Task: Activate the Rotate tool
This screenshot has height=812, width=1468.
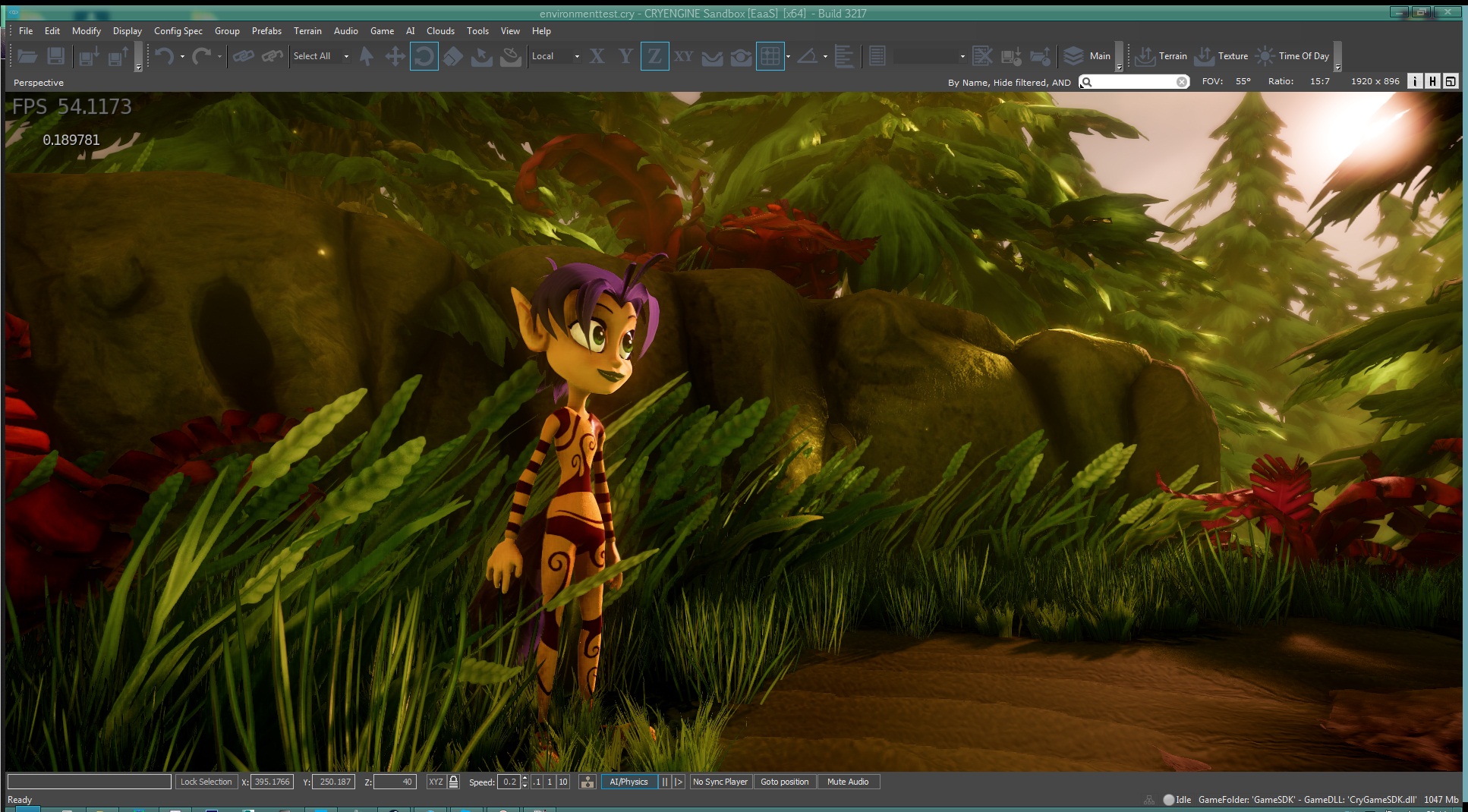Action: pyautogui.click(x=424, y=56)
